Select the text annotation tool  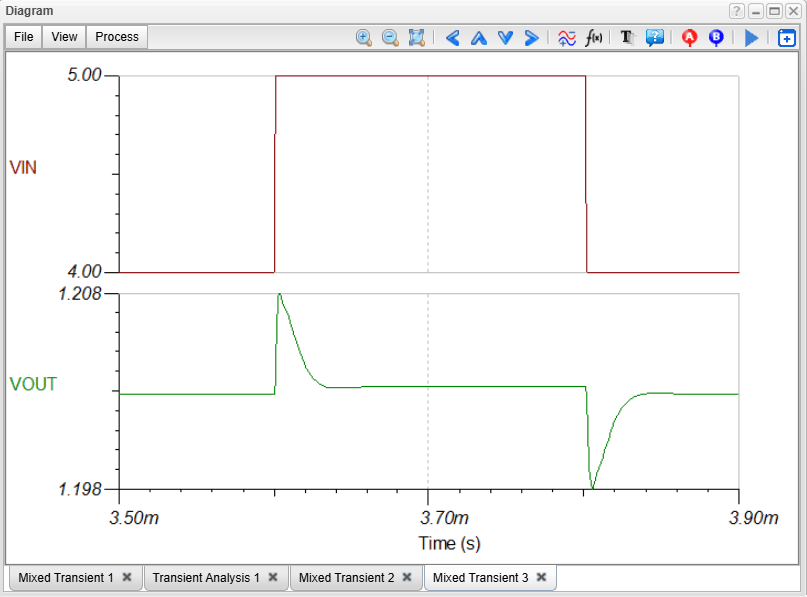(627, 37)
